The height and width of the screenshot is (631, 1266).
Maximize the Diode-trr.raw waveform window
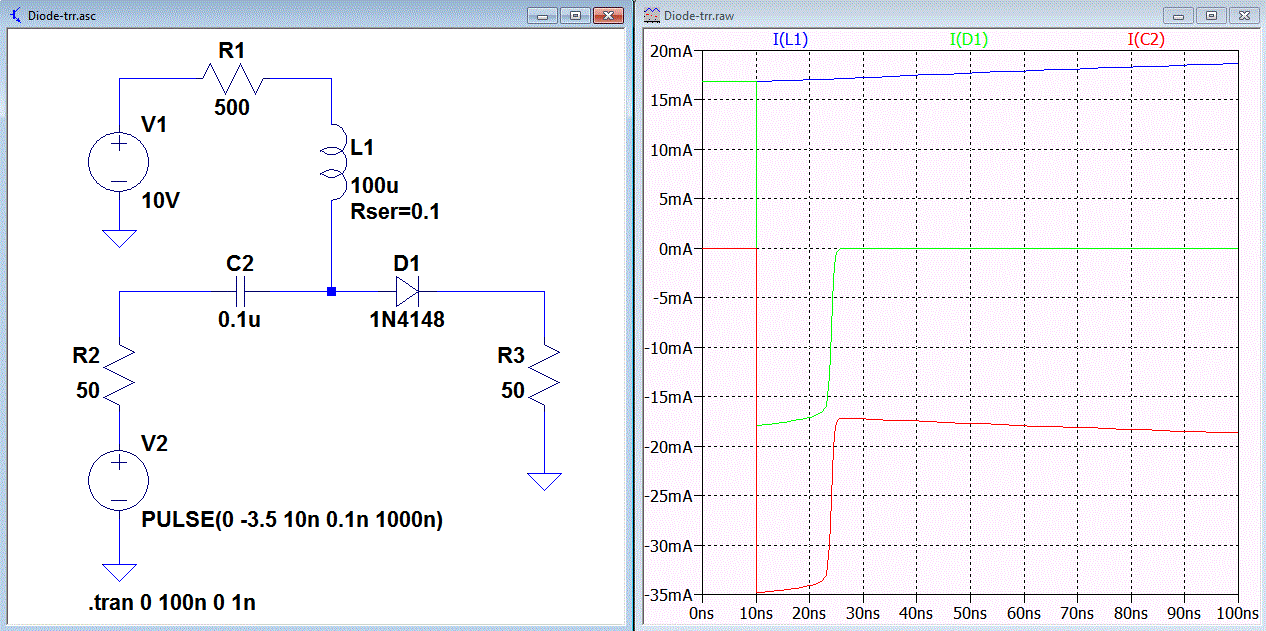pyautogui.click(x=1211, y=16)
